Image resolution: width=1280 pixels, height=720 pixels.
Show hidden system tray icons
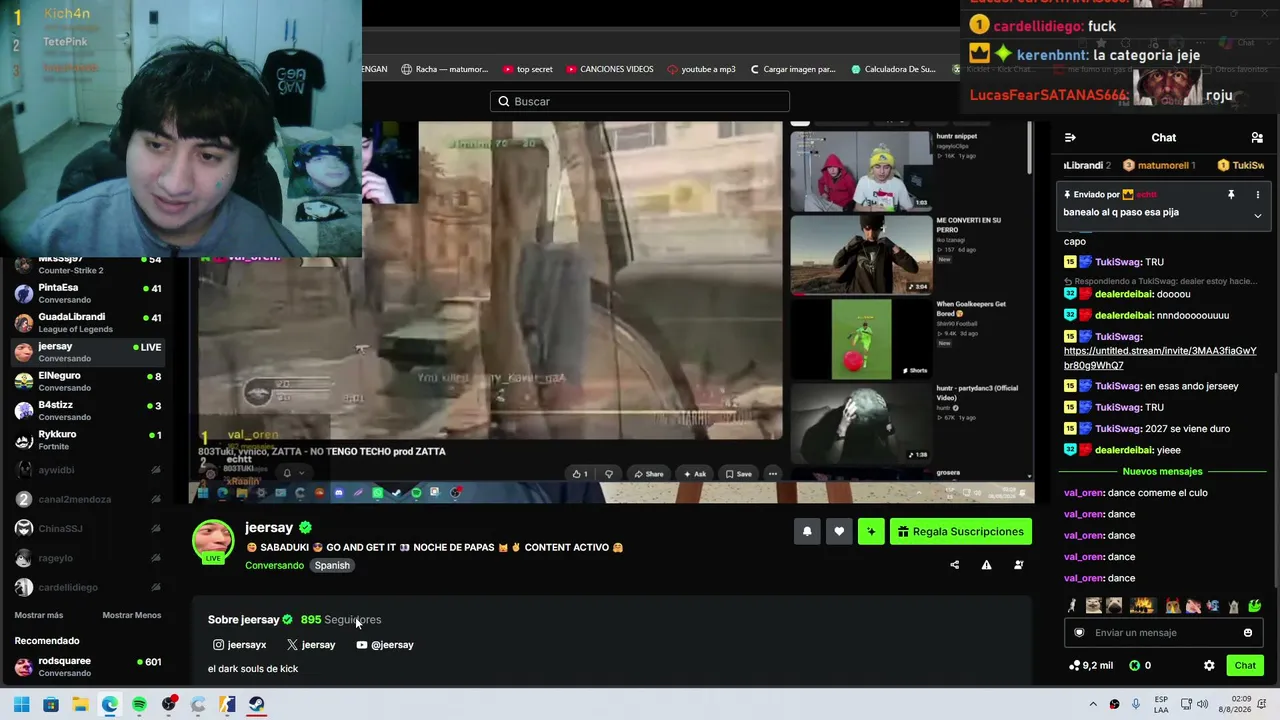coord(1093,704)
